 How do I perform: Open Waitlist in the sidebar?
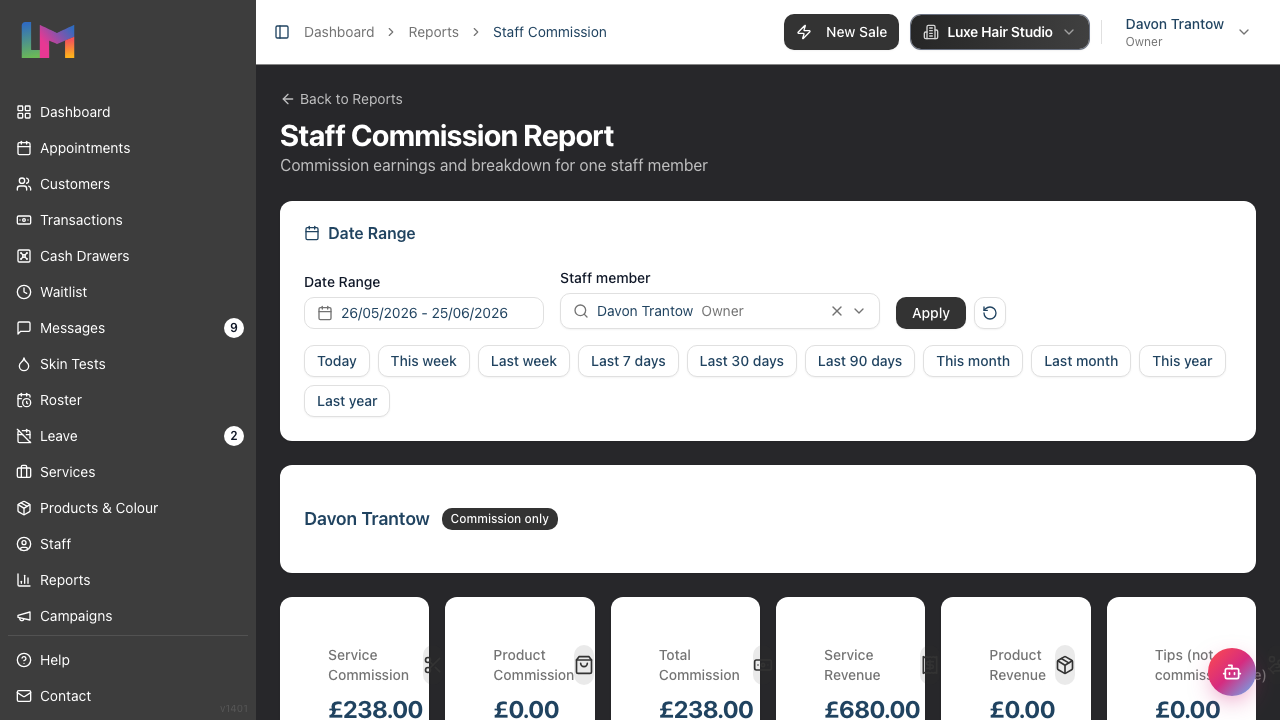(128, 292)
